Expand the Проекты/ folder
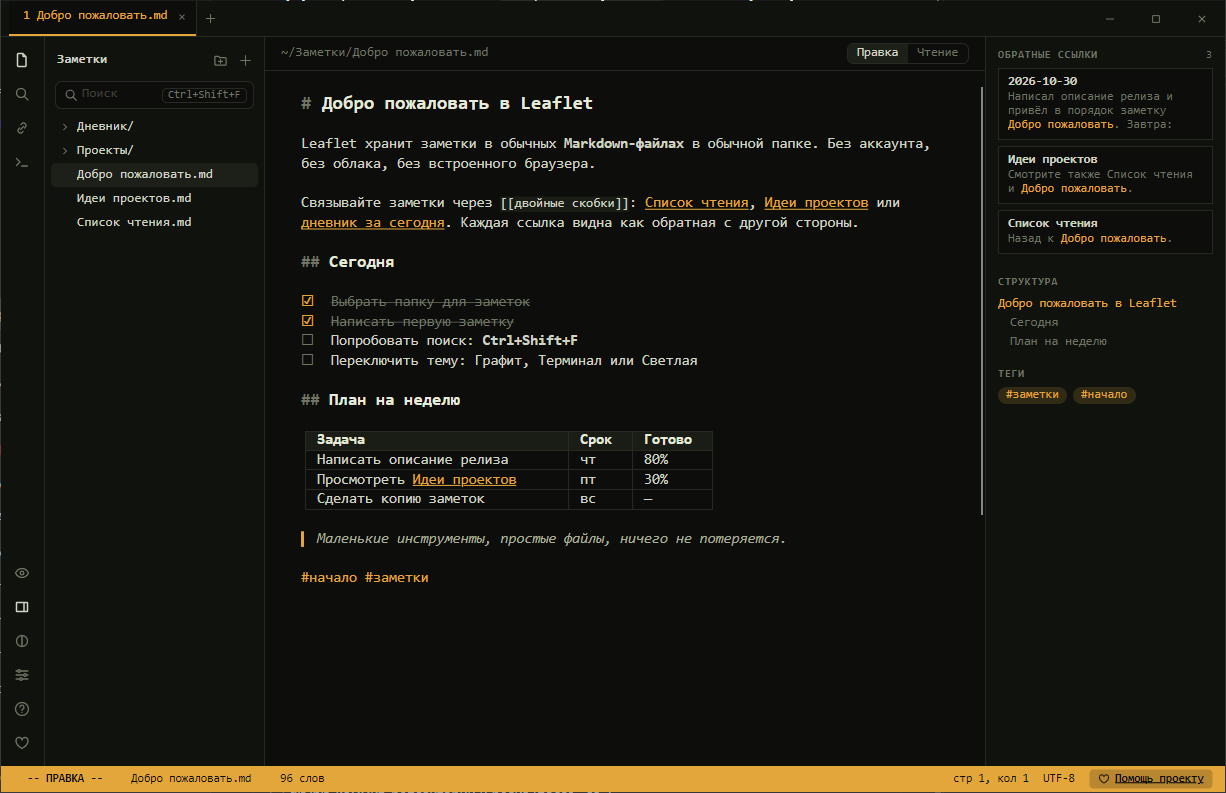This screenshot has height=793, width=1226. (154, 151)
